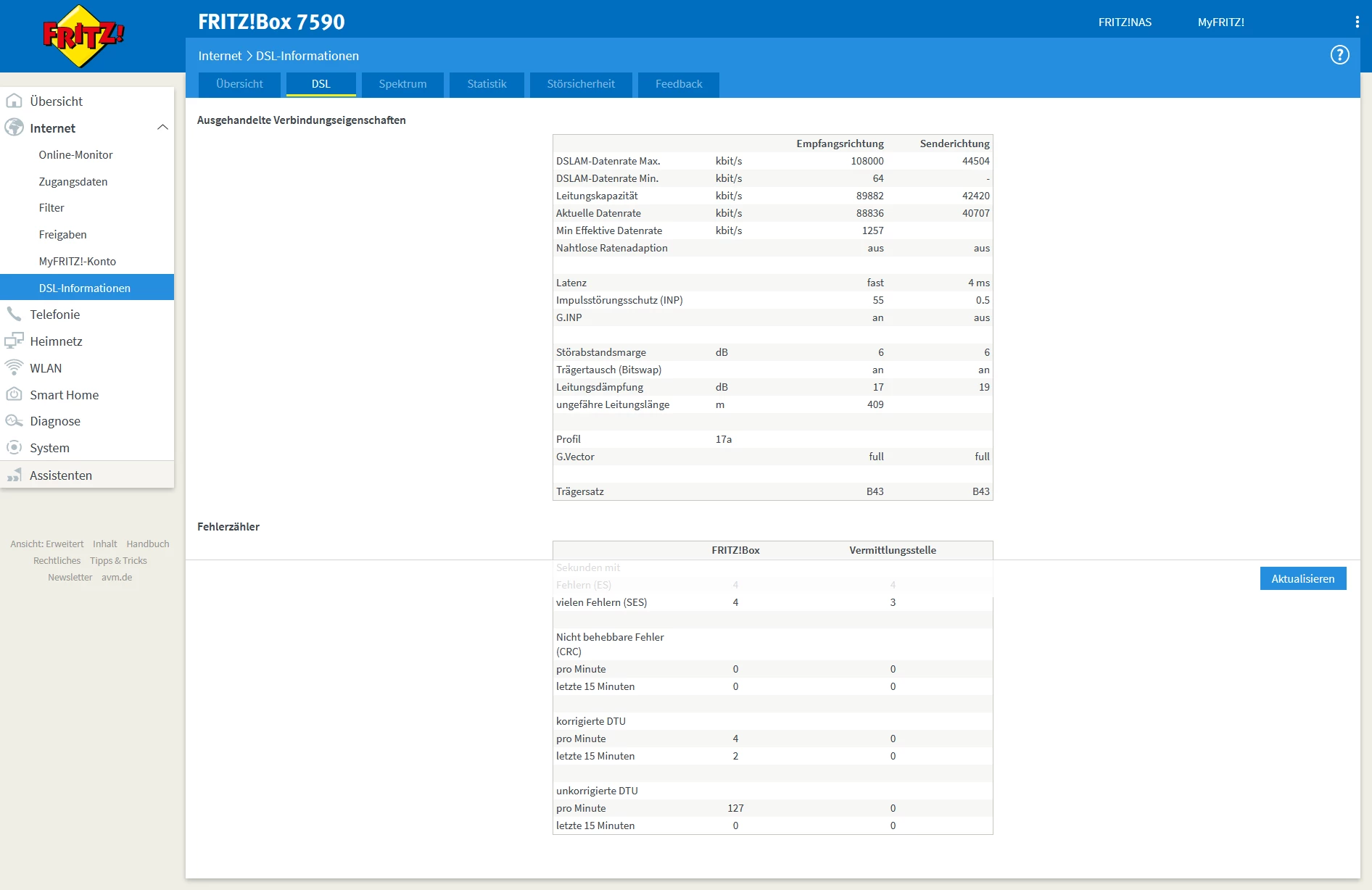
Task: Open Filter in sidebar
Action: (x=51, y=207)
